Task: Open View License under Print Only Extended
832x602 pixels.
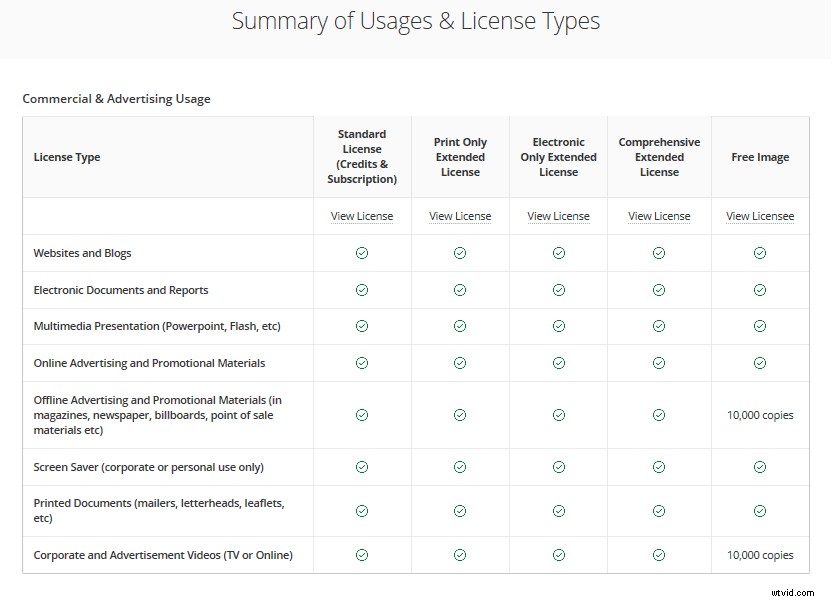Action: pos(460,216)
